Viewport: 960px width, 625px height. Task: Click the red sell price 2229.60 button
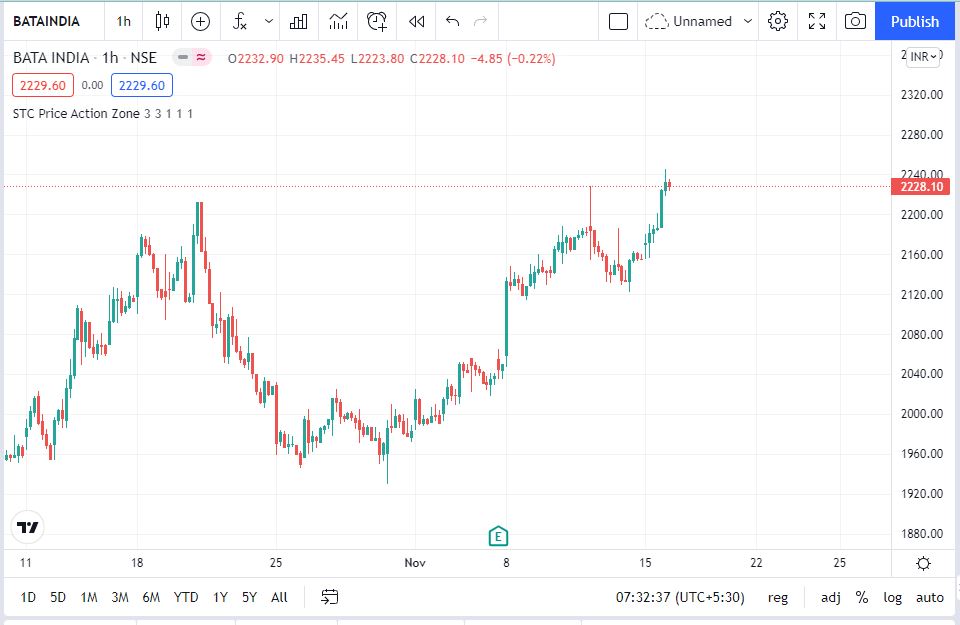click(41, 85)
